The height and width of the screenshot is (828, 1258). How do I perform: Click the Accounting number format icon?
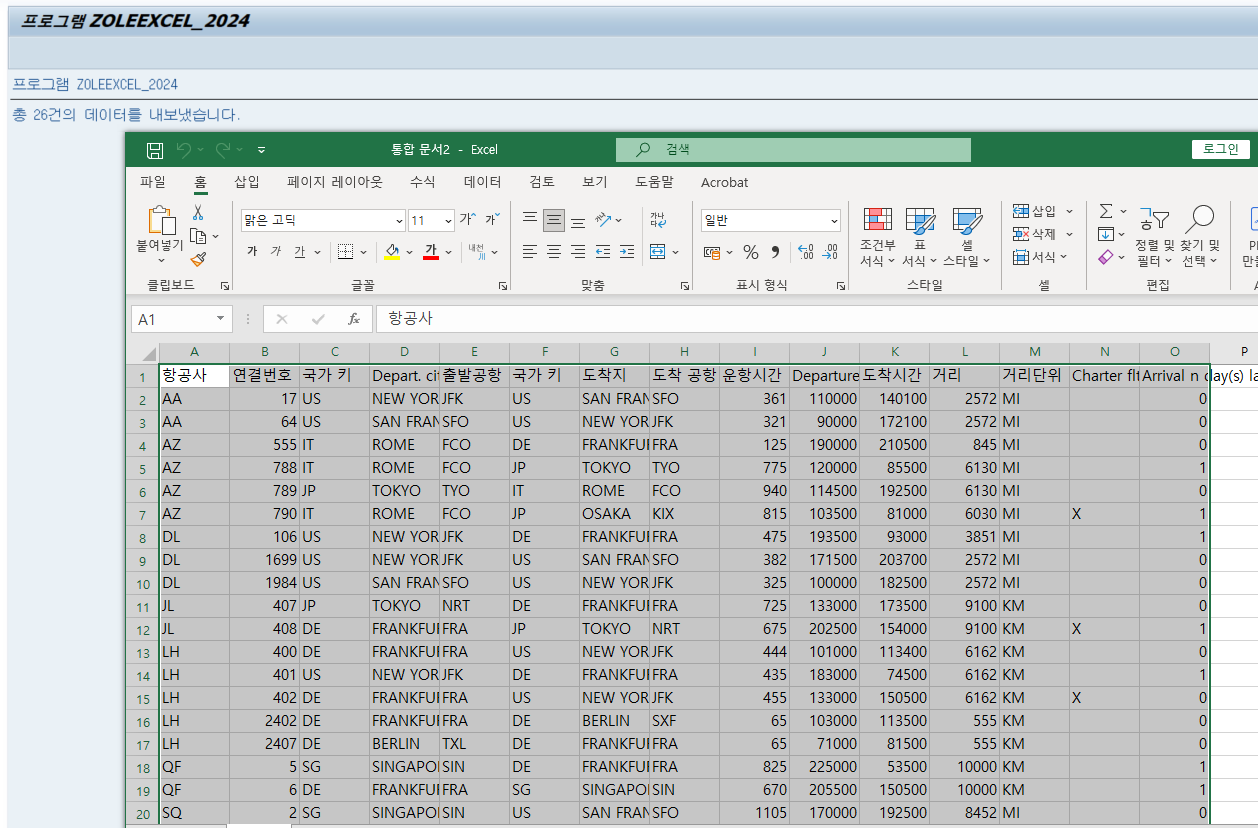click(712, 252)
